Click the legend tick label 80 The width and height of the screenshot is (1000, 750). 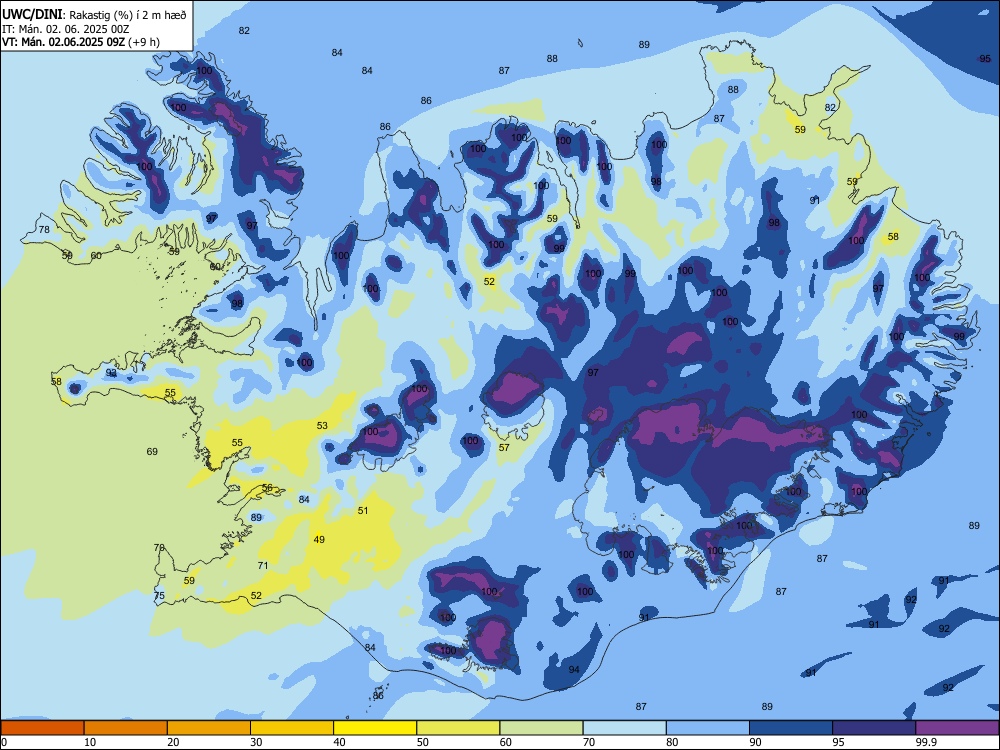[672, 742]
